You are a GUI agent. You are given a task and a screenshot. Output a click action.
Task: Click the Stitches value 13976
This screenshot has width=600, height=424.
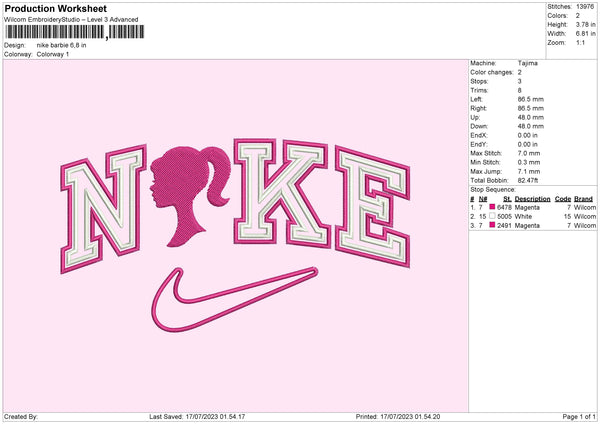click(585, 7)
